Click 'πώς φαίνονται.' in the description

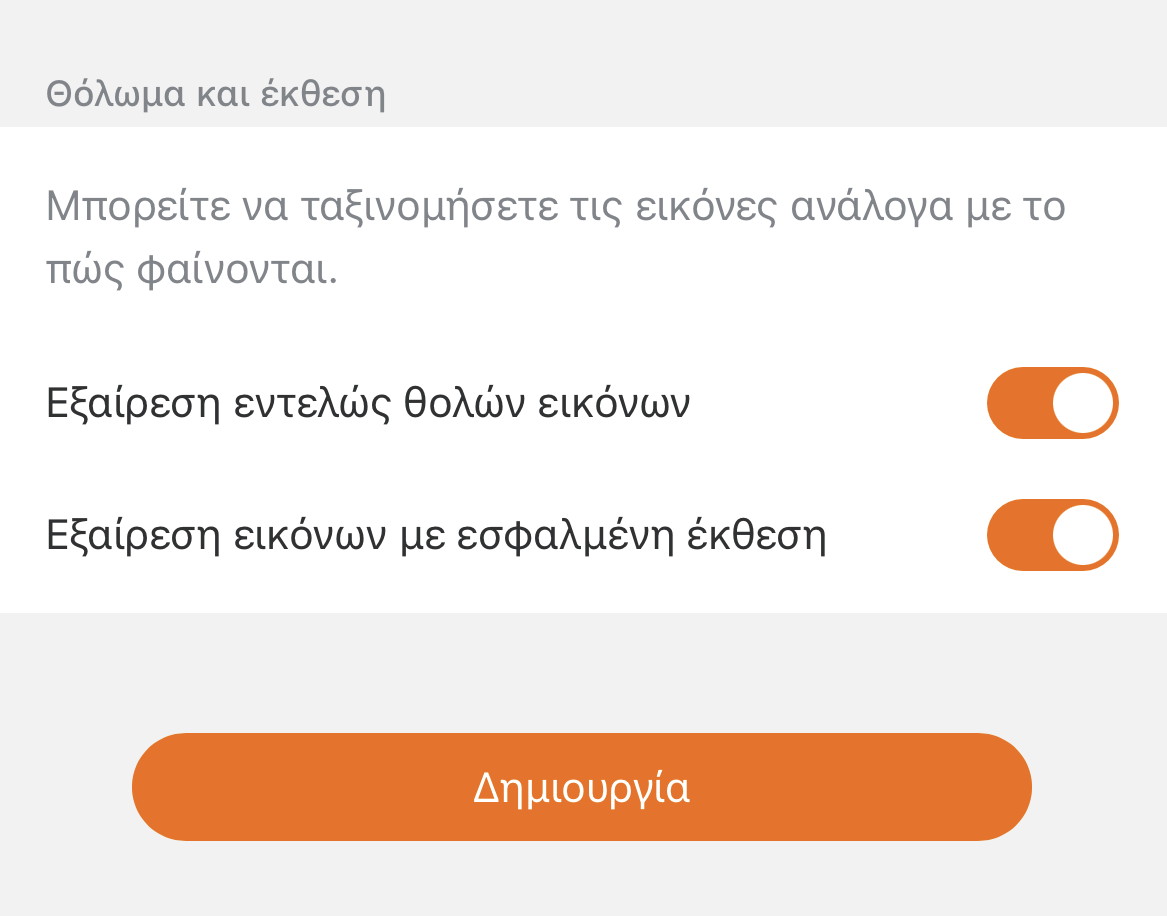192,271
